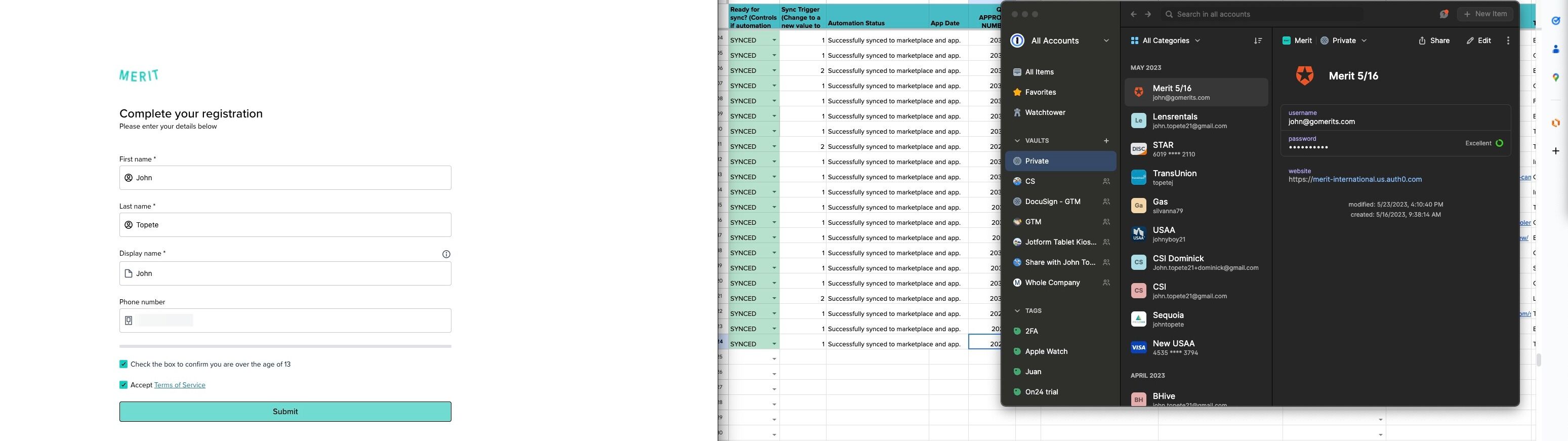Select the Gas item in list
Image resolution: width=1568 pixels, height=441 pixels.
coord(1196,206)
